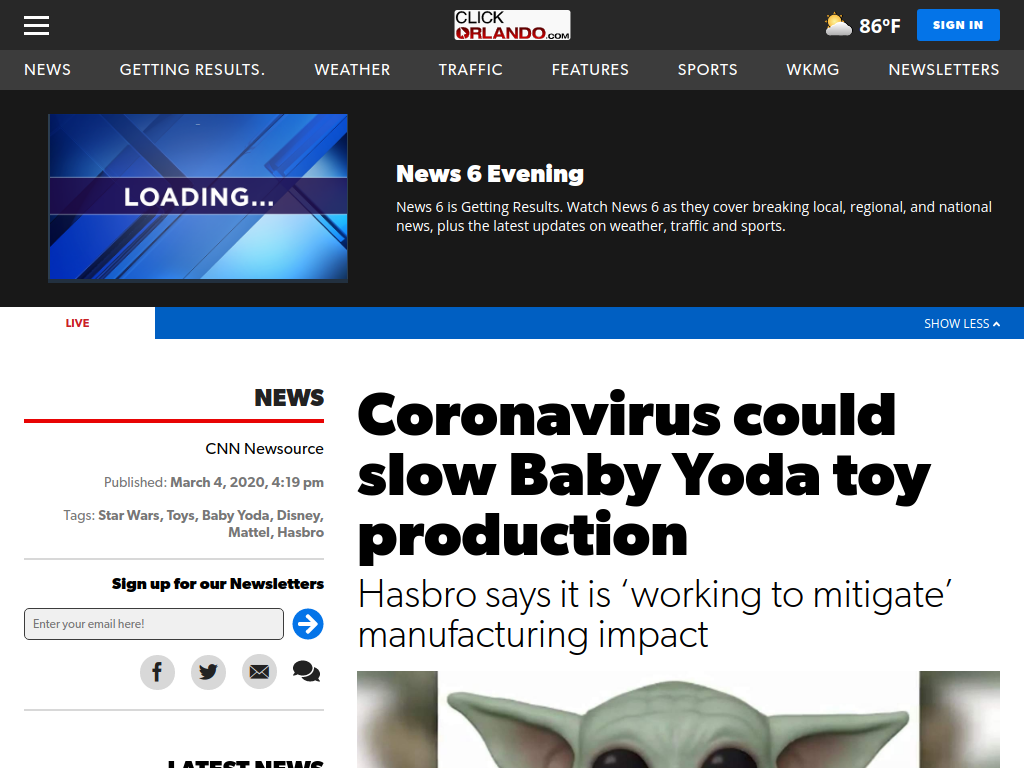Select the LIVE tab

coord(77,323)
